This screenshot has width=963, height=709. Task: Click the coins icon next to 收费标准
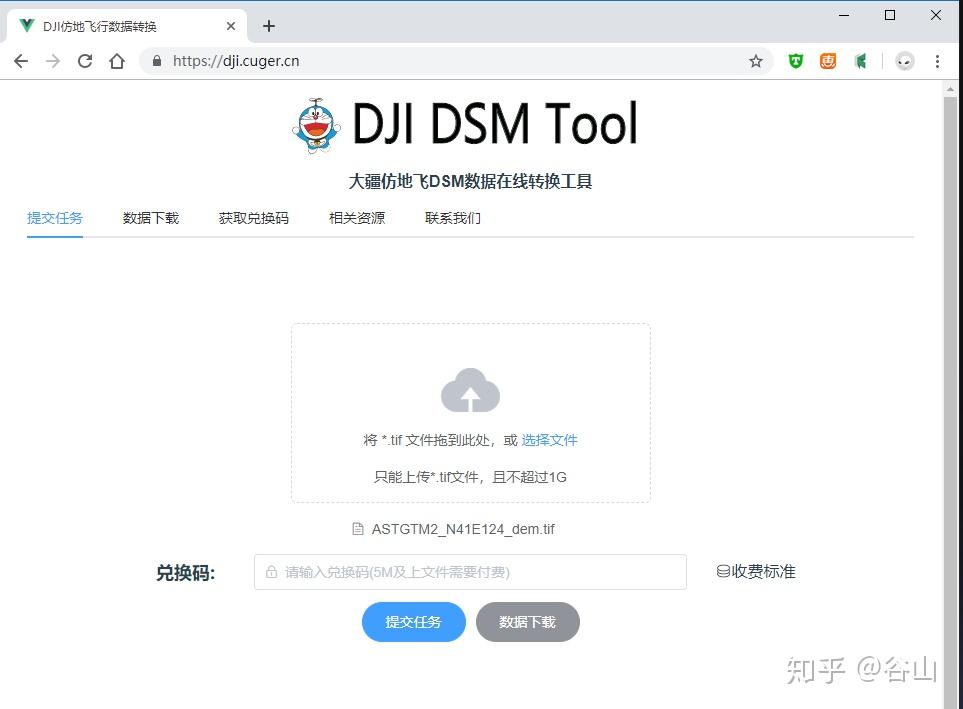[723, 571]
